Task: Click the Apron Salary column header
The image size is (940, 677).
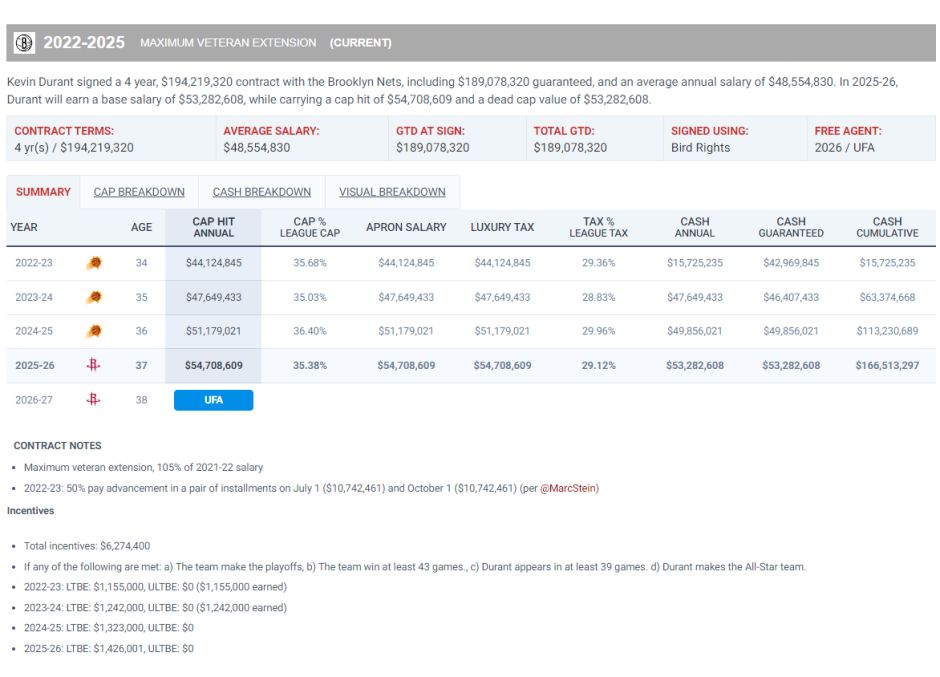Action: (406, 227)
